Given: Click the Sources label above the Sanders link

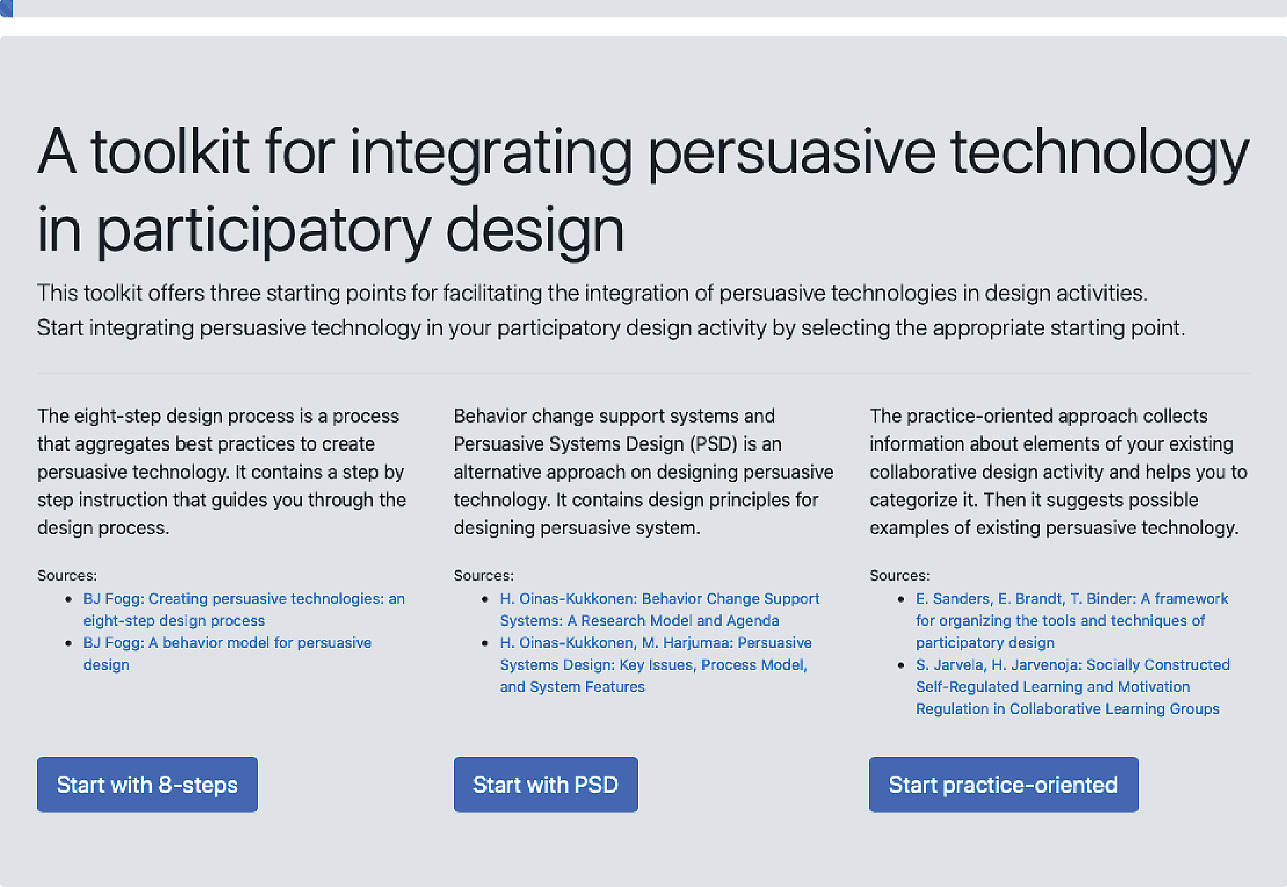Looking at the screenshot, I should click(899, 575).
